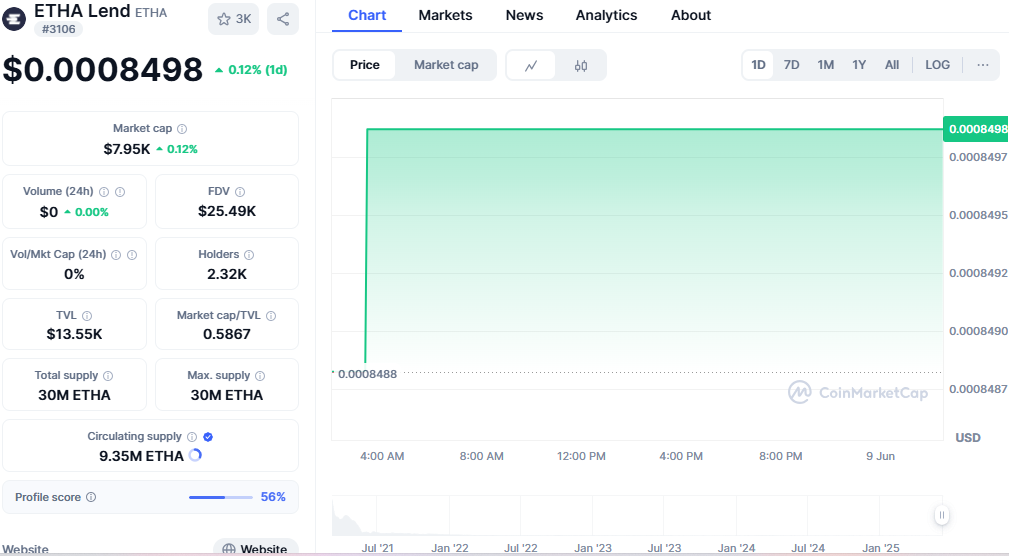The image size is (1009, 556).
Task: Click the verified badge beside Circulating supply
Action: [208, 437]
